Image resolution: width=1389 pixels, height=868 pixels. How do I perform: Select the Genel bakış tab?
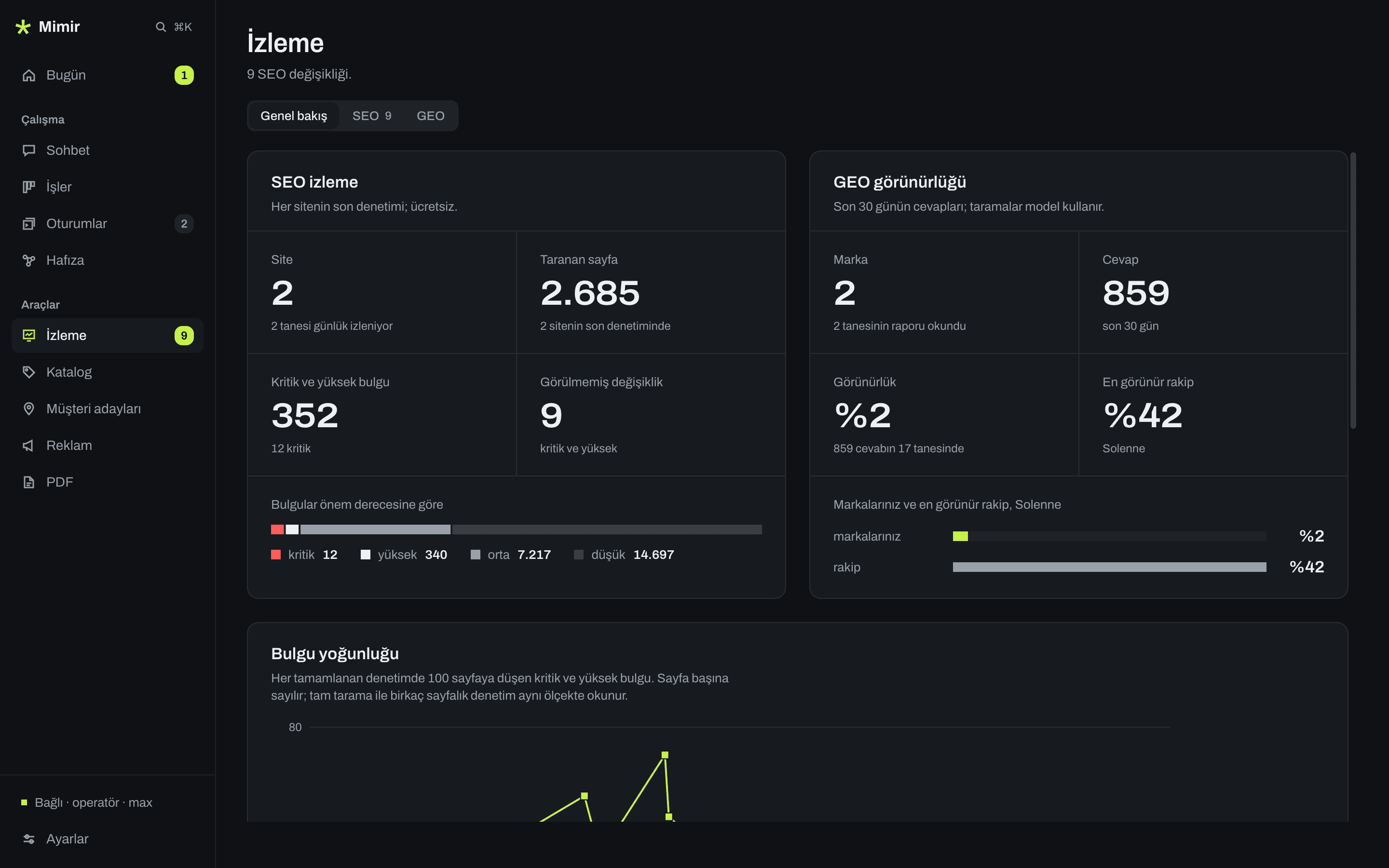[294, 116]
